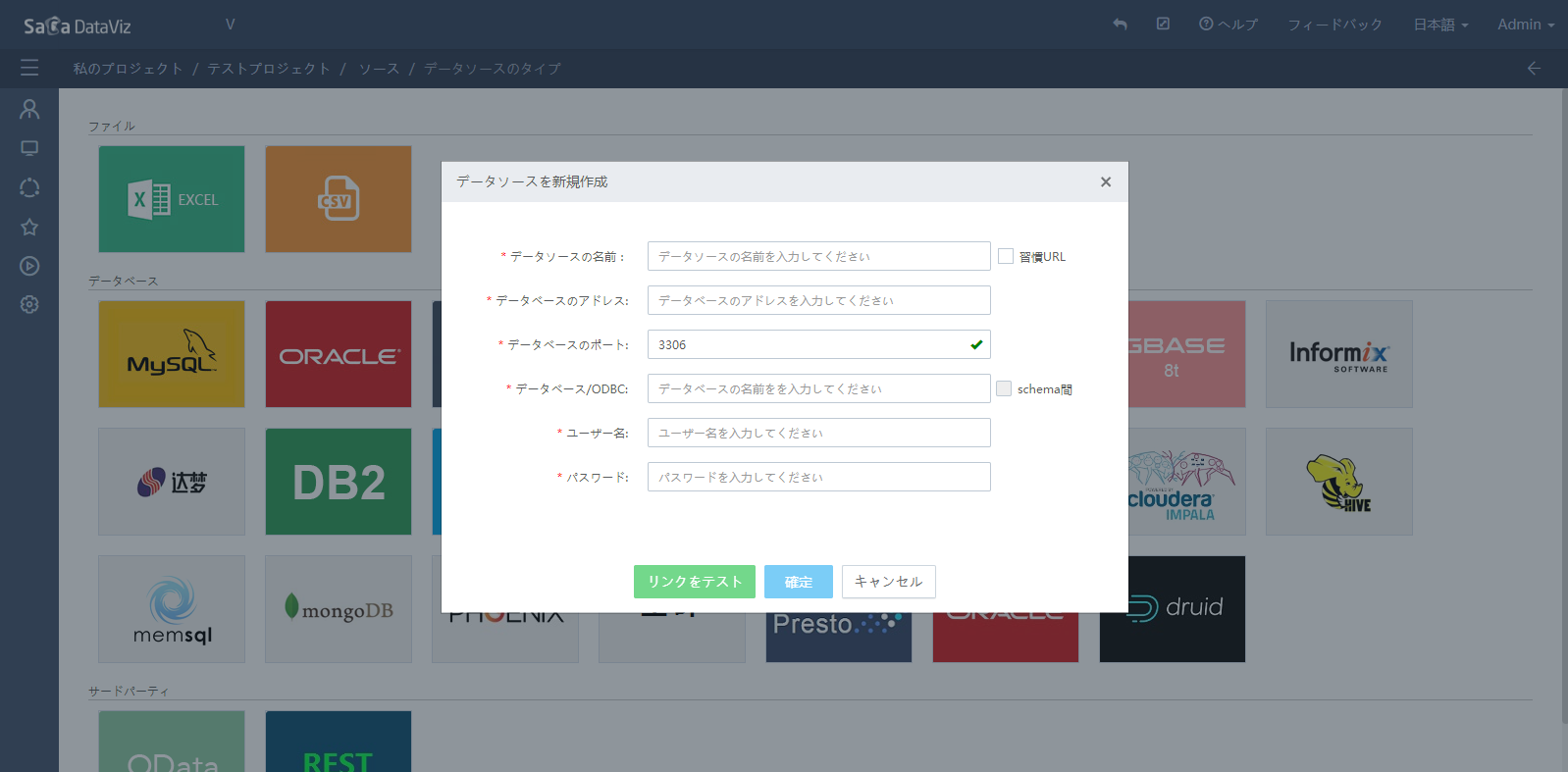This screenshot has height=772, width=1568.
Task: Open the フィードバック feedback link
Action: coord(1335,25)
